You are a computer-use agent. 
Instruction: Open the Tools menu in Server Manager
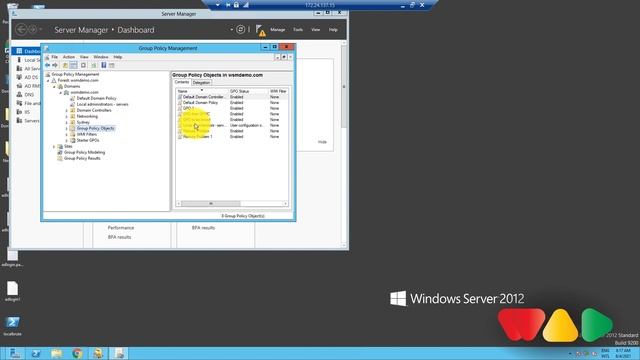click(298, 30)
